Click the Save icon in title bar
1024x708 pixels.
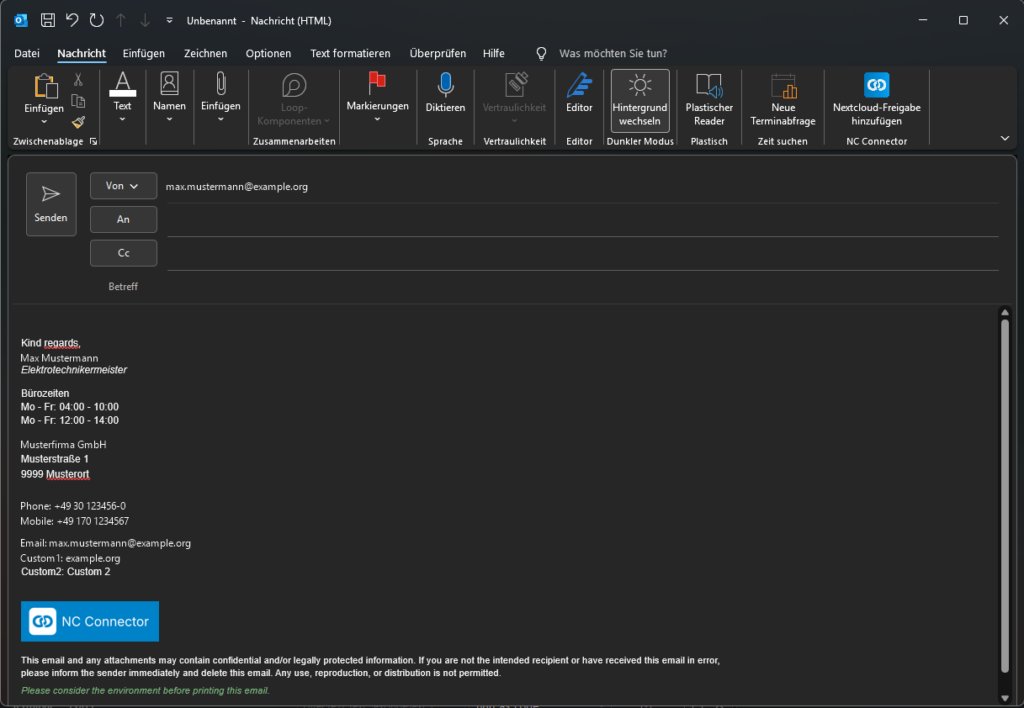(48, 20)
